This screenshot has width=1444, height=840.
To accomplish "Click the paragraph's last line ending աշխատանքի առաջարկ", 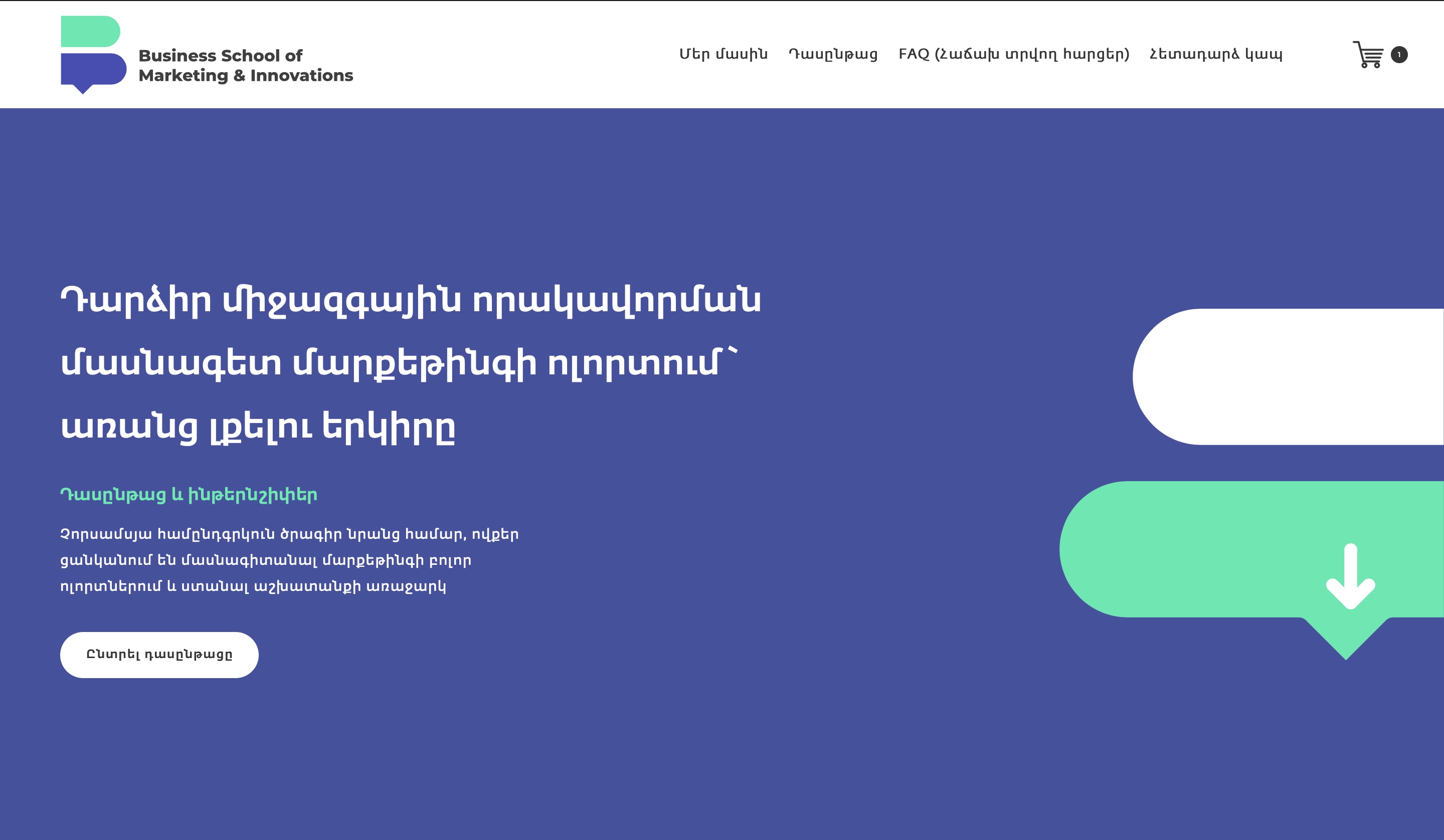I will point(253,586).
